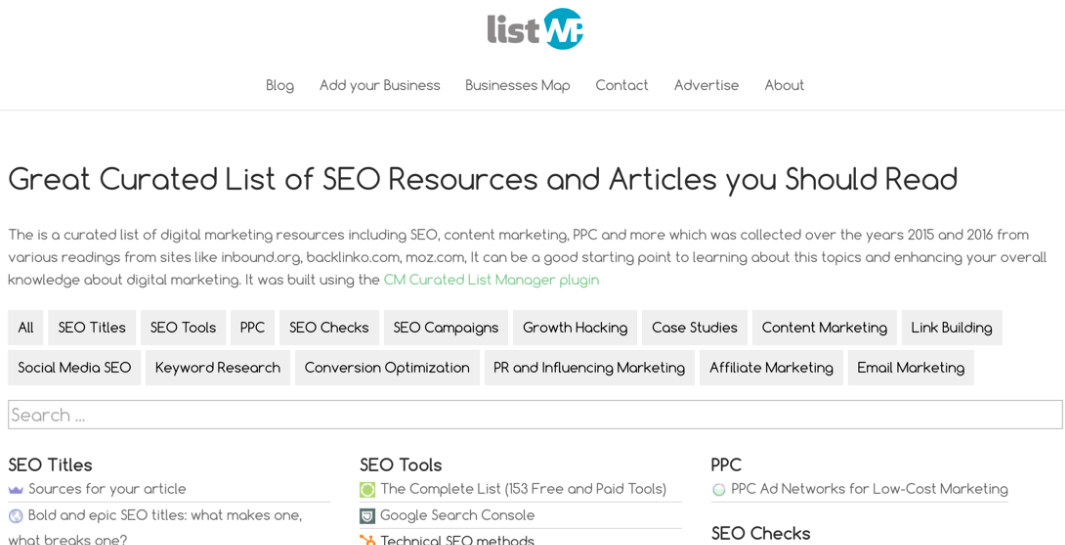Filter by Growth Hacking category
The height and width of the screenshot is (545, 1065).
pos(575,328)
